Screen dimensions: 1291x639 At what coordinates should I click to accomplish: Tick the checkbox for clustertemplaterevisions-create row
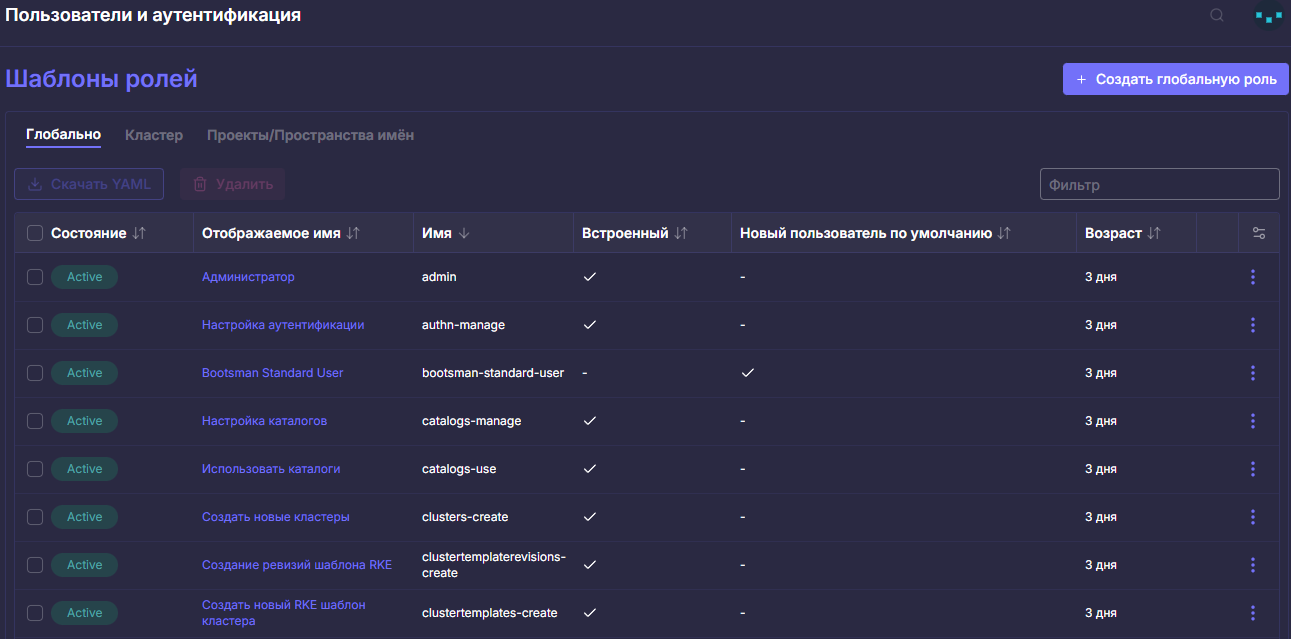[x=35, y=565]
